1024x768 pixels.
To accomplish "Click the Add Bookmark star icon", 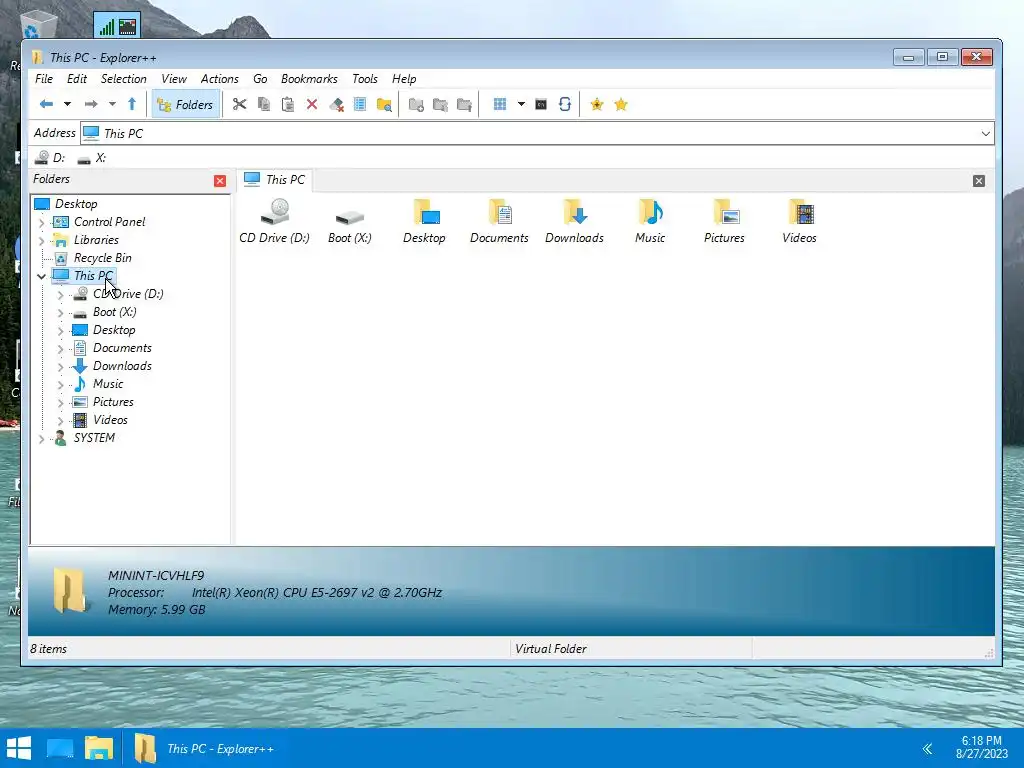I will pyautogui.click(x=597, y=104).
